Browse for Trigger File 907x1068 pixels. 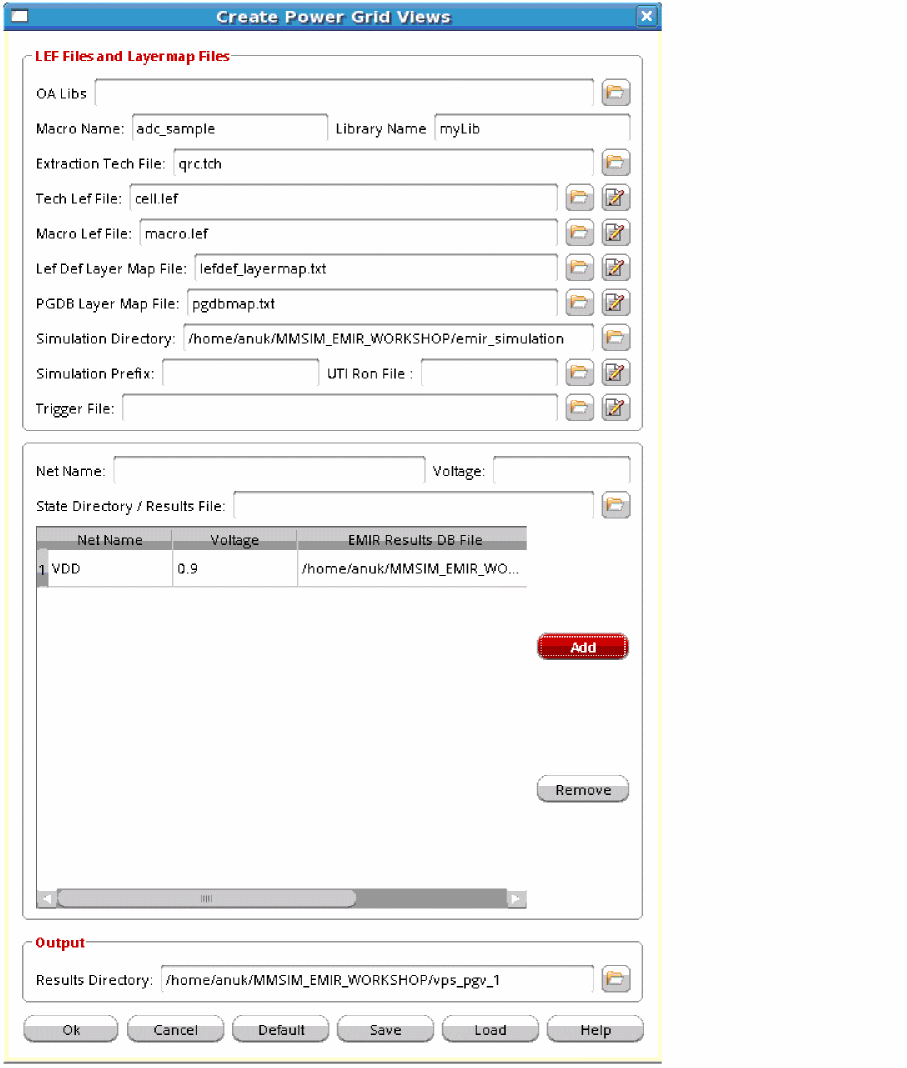tap(579, 408)
